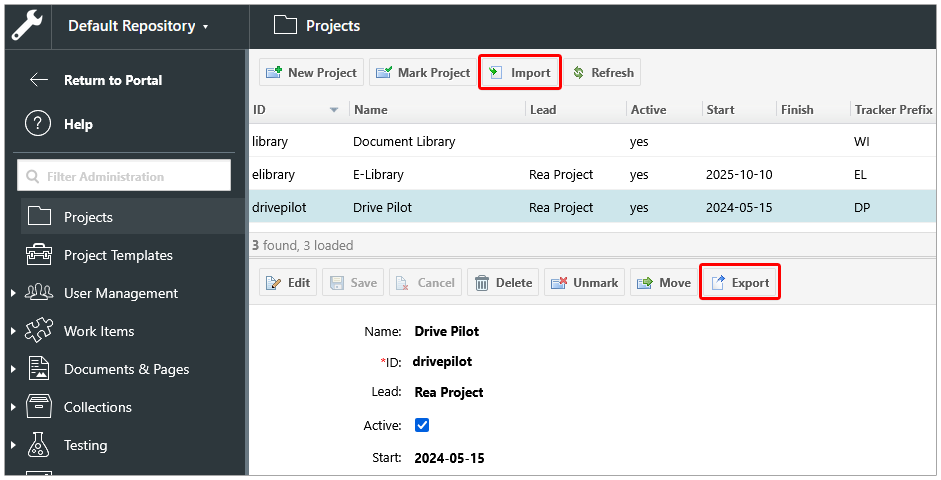Image resolution: width=941 pixels, height=480 pixels.
Task: Open Project Templates in sidebar
Action: point(118,255)
